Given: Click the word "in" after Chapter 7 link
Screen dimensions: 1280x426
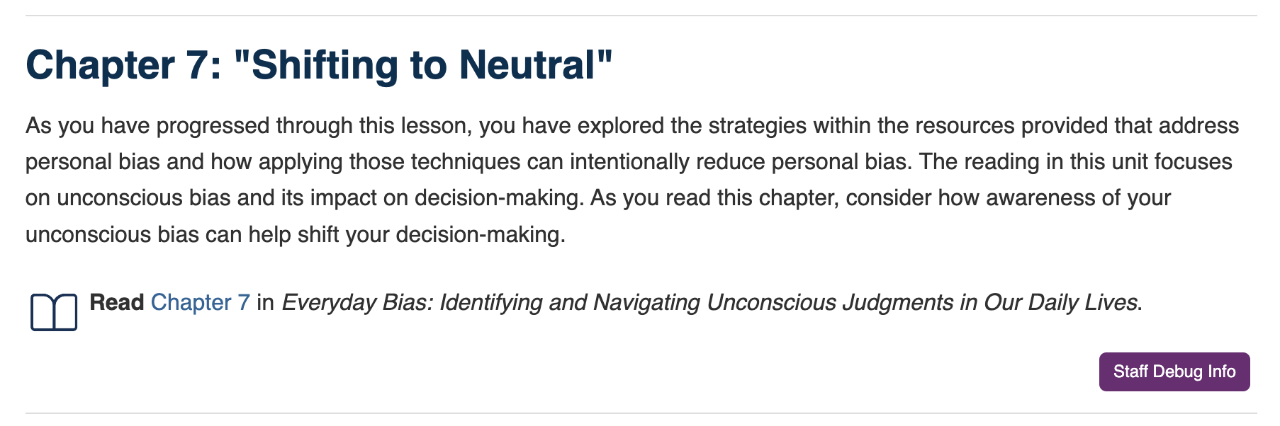Looking at the screenshot, I should click(266, 302).
